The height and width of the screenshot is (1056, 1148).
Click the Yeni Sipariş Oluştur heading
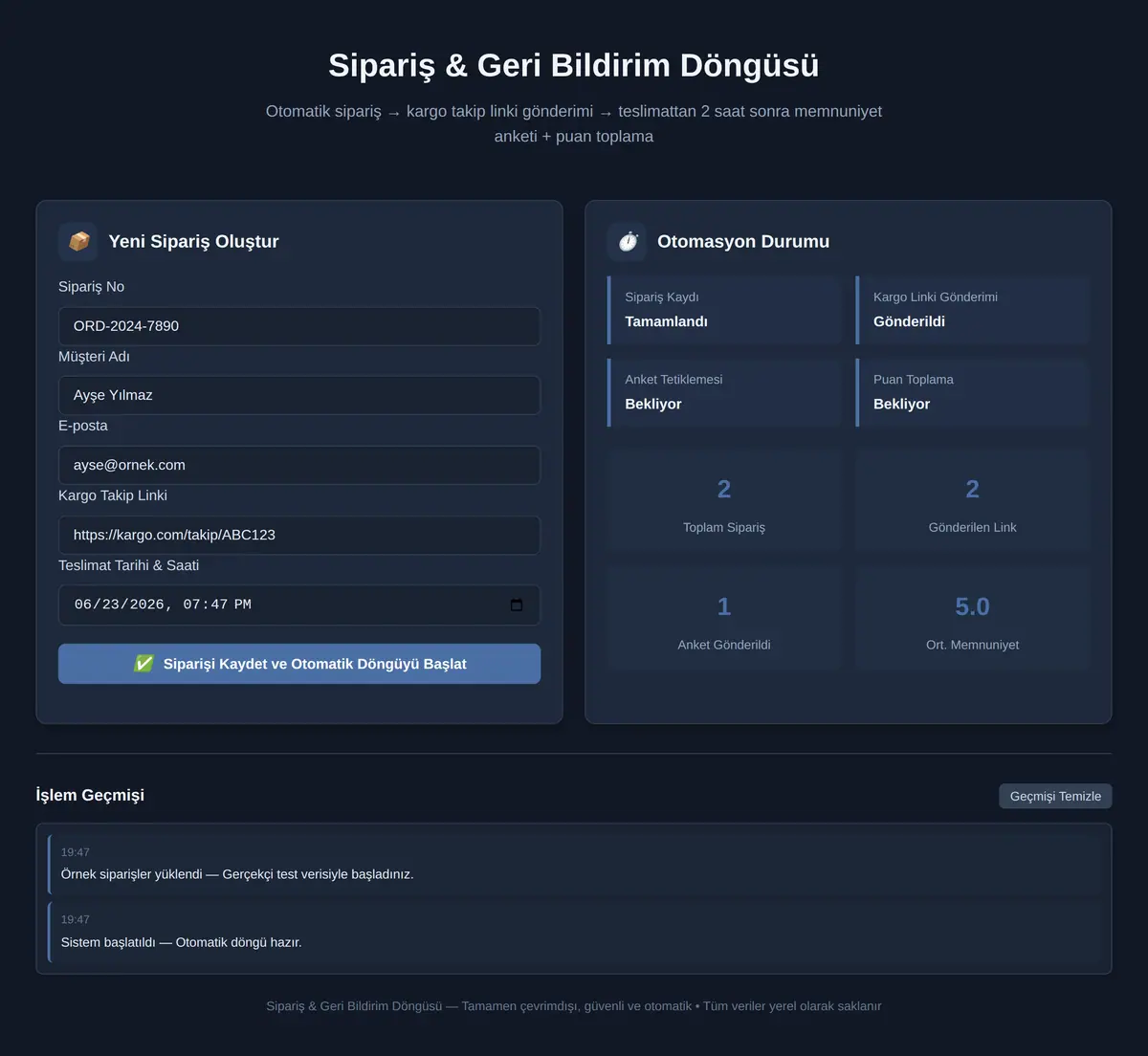[193, 242]
